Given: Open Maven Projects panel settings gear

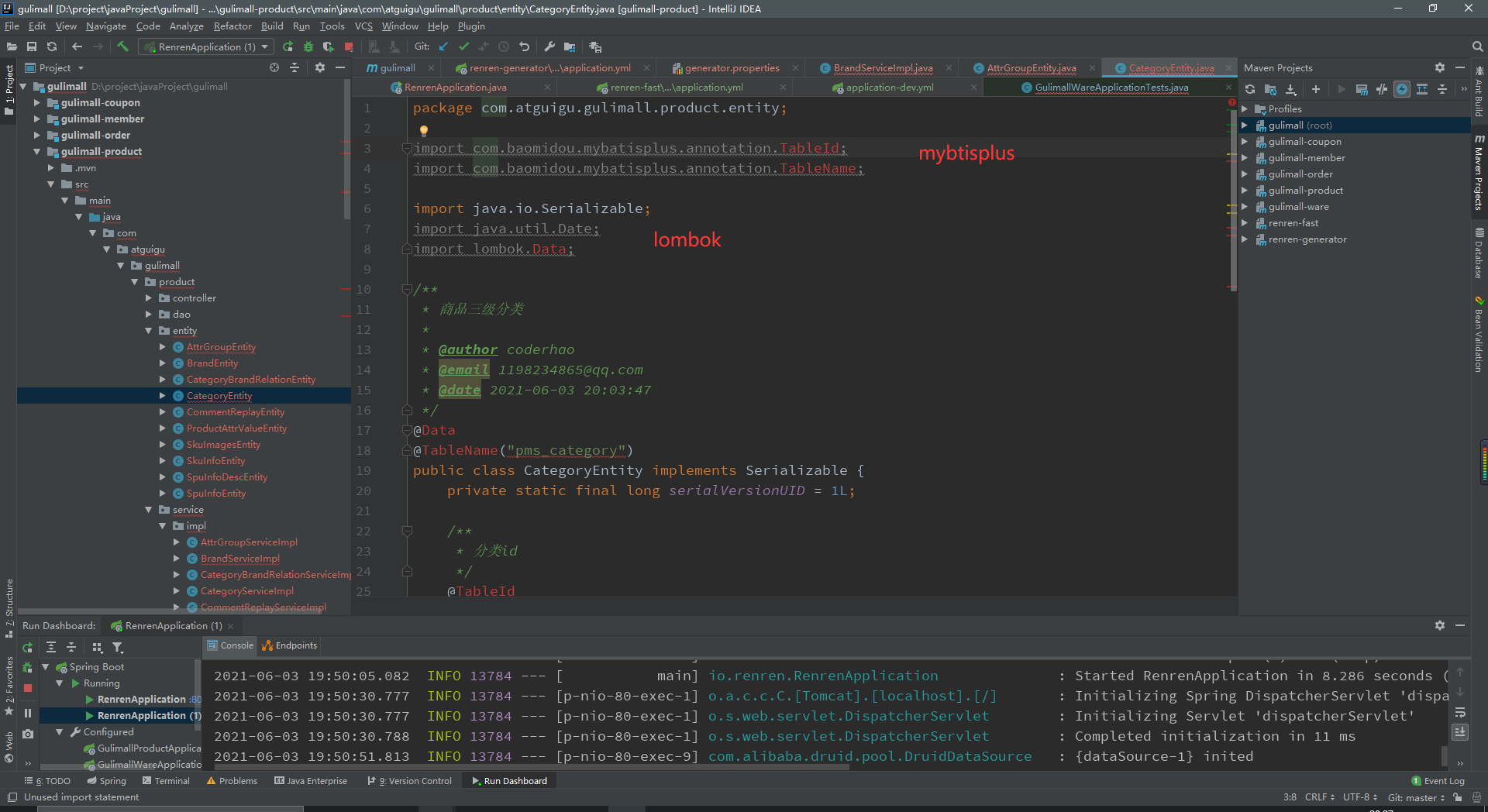Looking at the screenshot, I should tap(1439, 67).
